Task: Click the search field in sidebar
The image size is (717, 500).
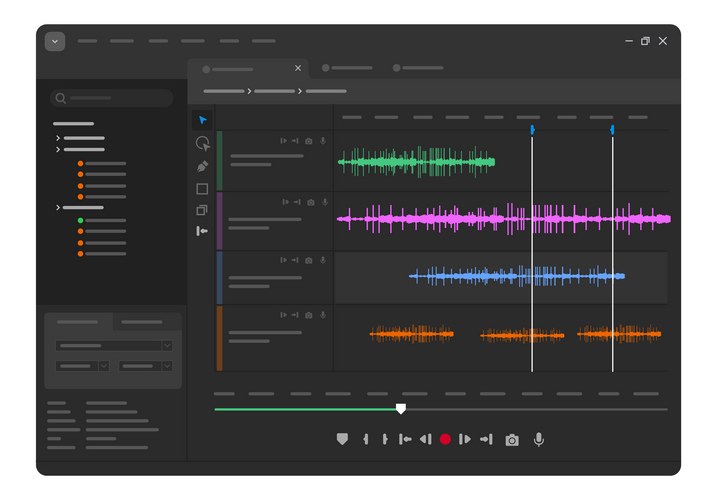Action: coord(112,98)
